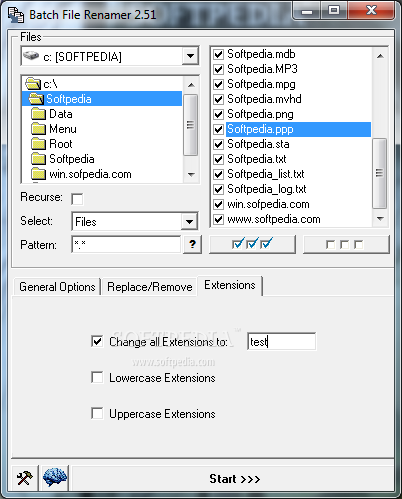The height and width of the screenshot is (499, 402).
Task: Uncheck Softpedia.png file checkbox
Action: coord(218,114)
